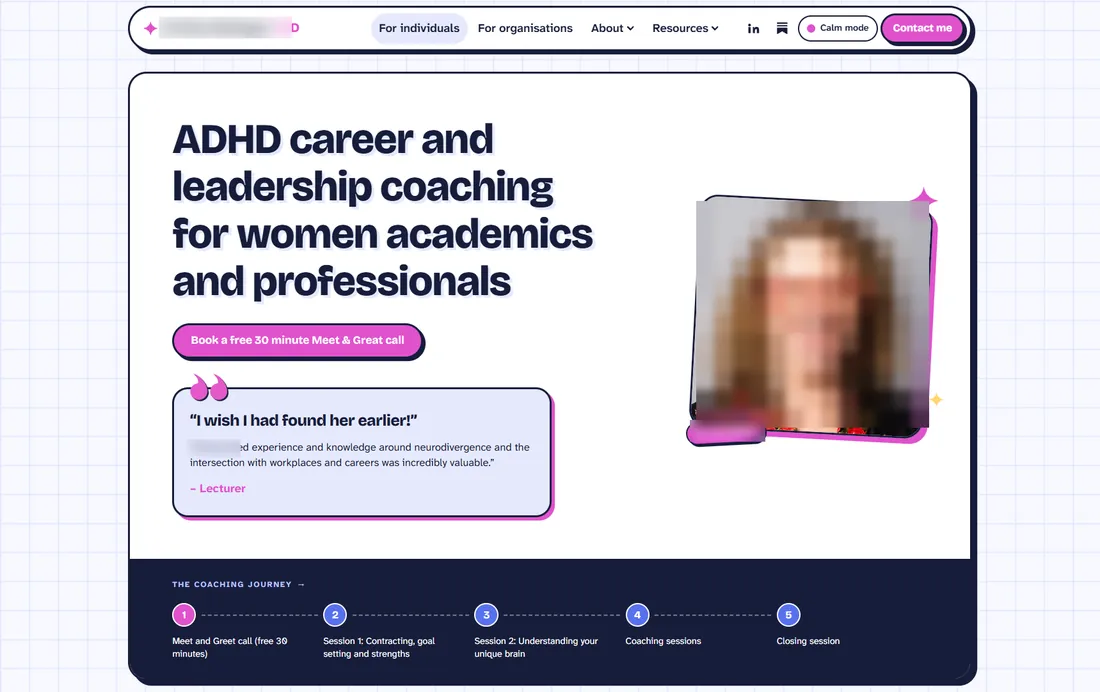Click the Substack bookmark icon in navbar
The width and height of the screenshot is (1100, 692).
pos(782,28)
